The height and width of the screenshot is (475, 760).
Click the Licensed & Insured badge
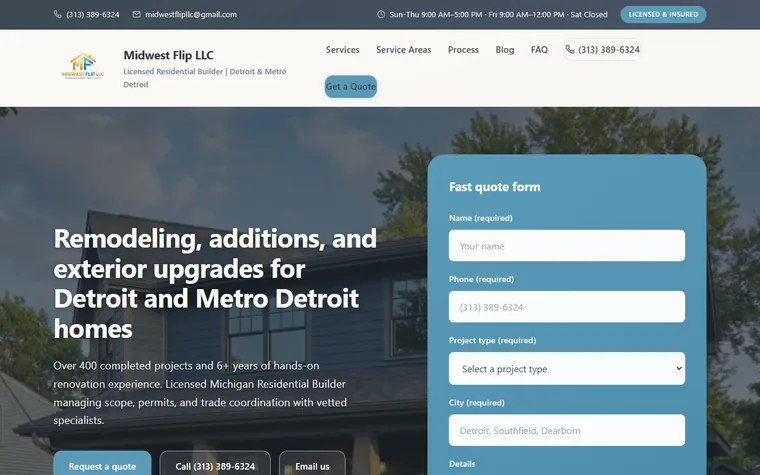click(x=663, y=15)
